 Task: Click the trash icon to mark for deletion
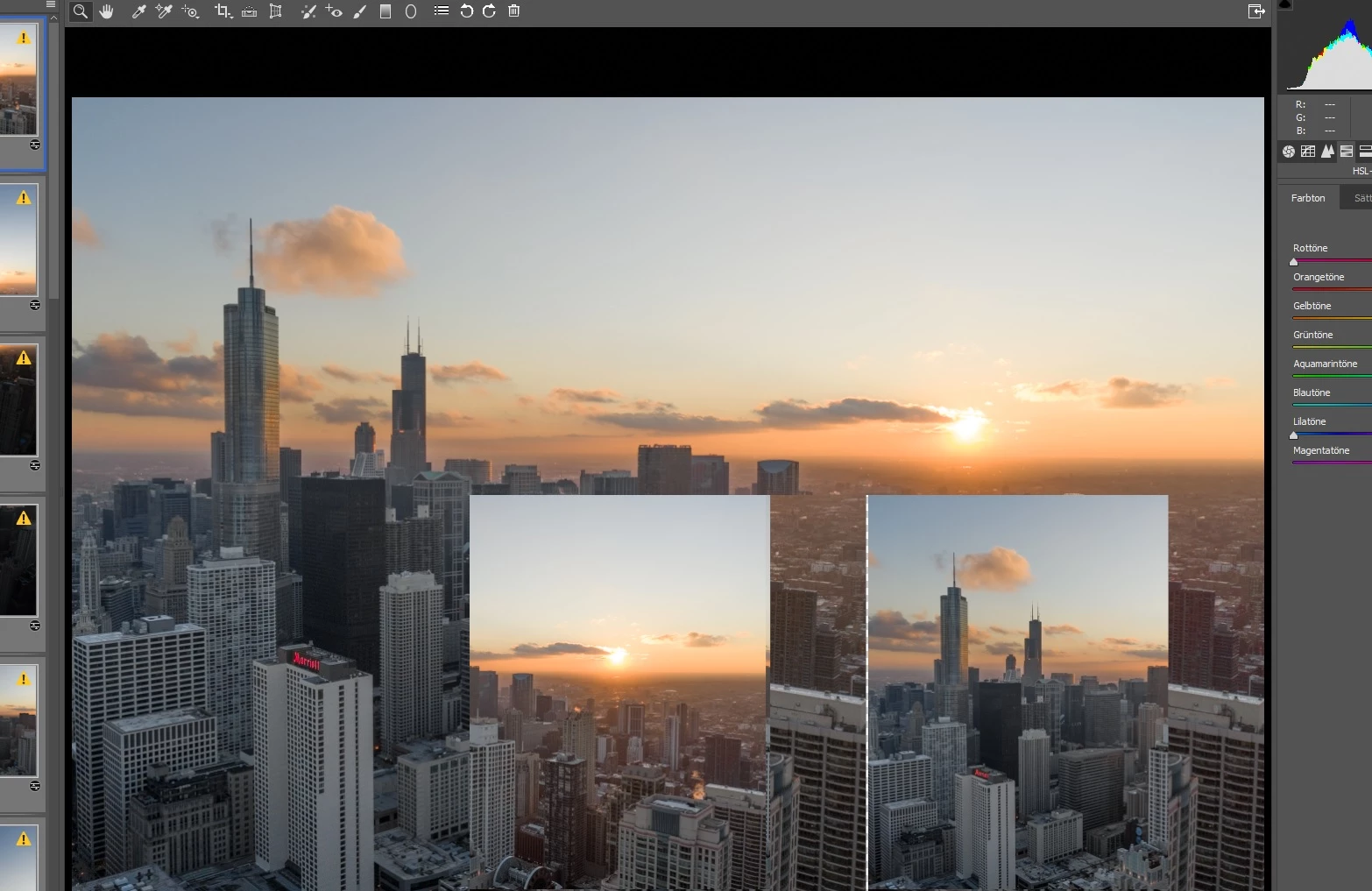point(514,11)
